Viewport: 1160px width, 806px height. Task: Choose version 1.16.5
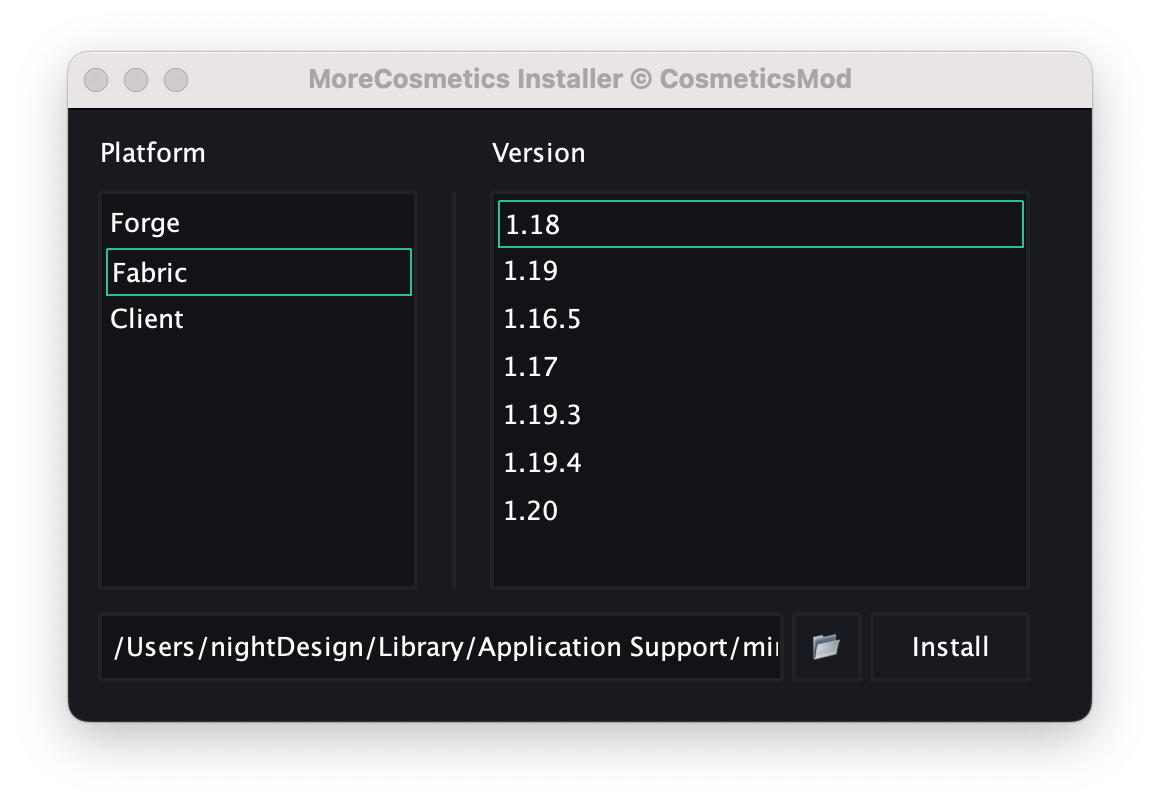[x=761, y=319]
